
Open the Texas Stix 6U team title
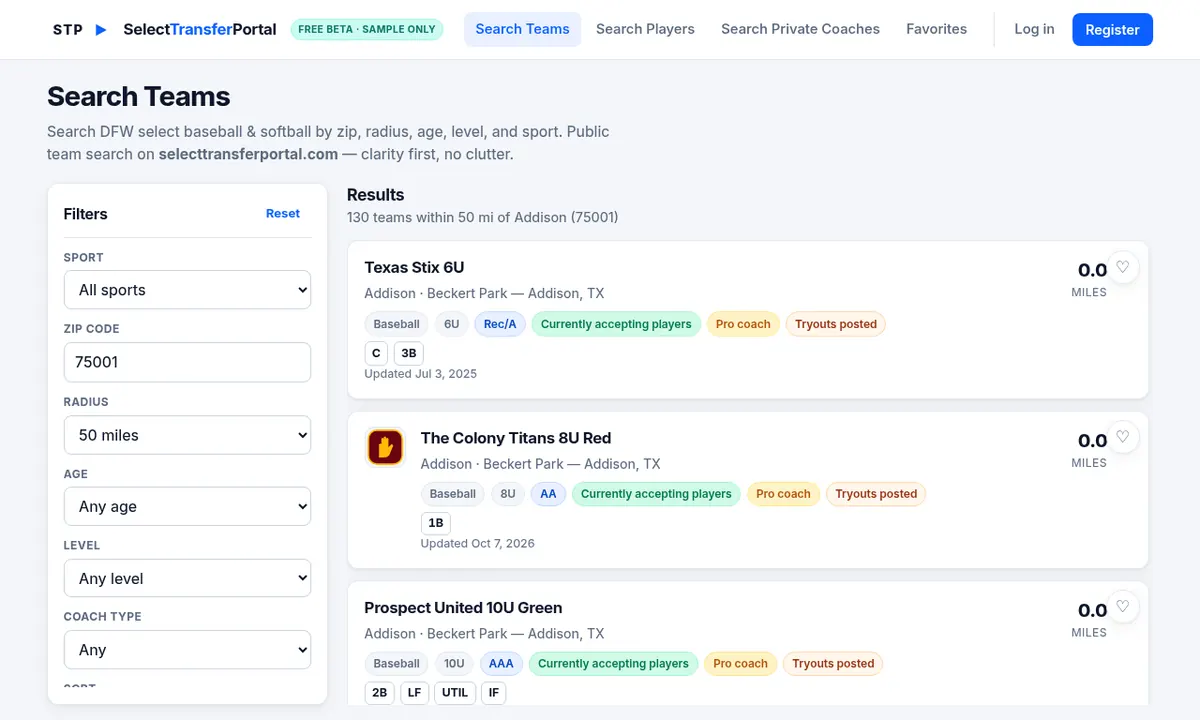click(x=414, y=267)
